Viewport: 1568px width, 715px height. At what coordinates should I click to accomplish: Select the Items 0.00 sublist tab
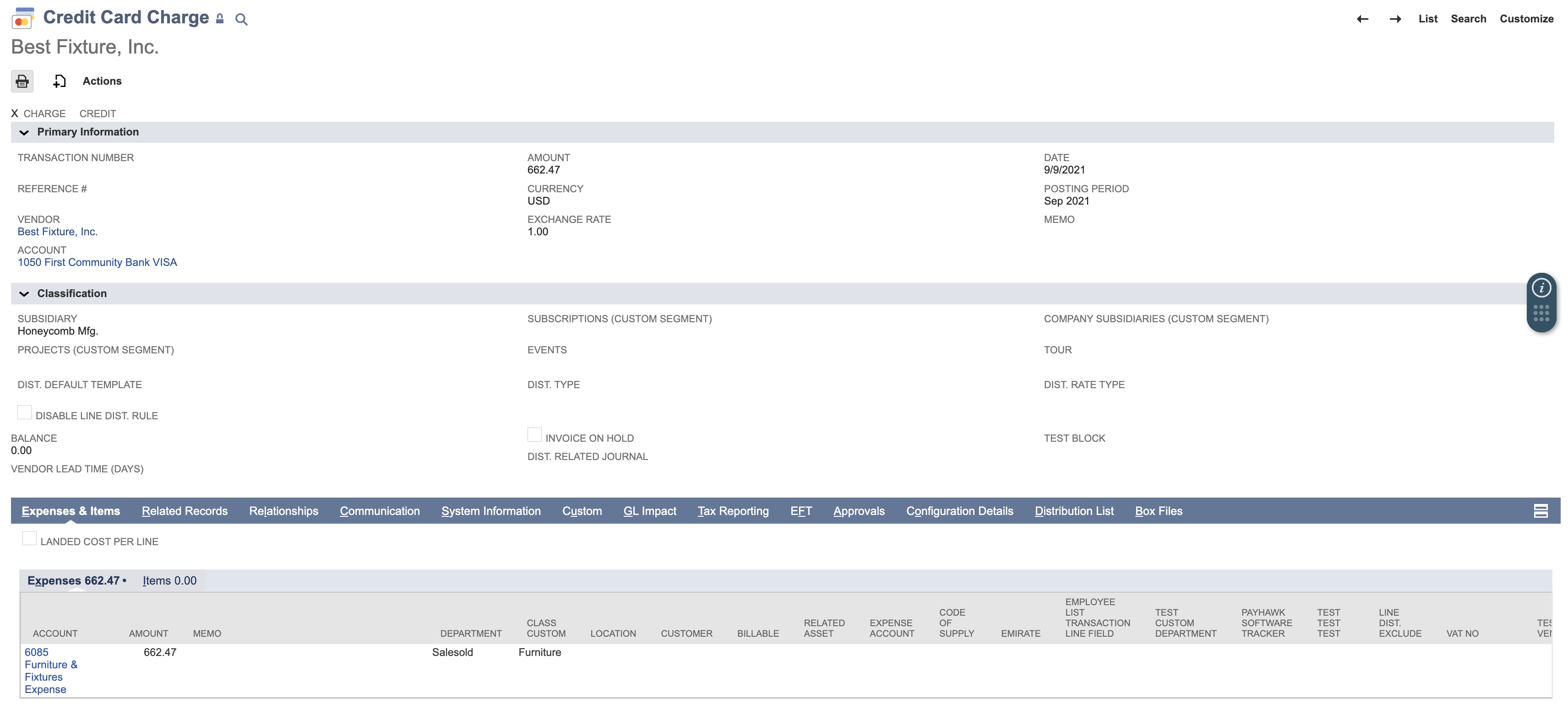tap(169, 580)
